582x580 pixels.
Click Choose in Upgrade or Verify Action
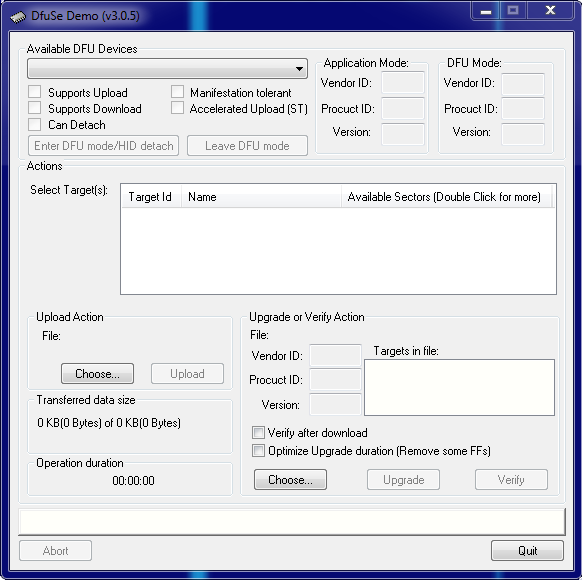[x=290, y=480]
